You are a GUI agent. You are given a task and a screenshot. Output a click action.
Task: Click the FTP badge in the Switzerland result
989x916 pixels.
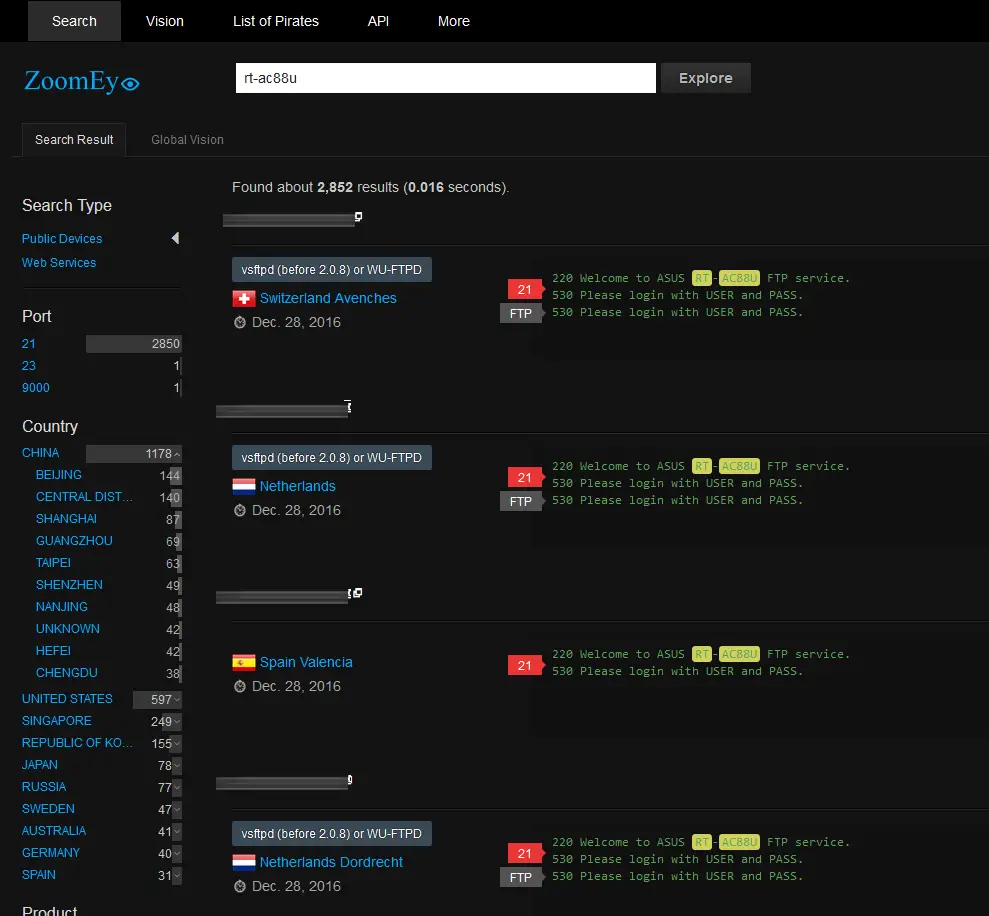coord(521,314)
